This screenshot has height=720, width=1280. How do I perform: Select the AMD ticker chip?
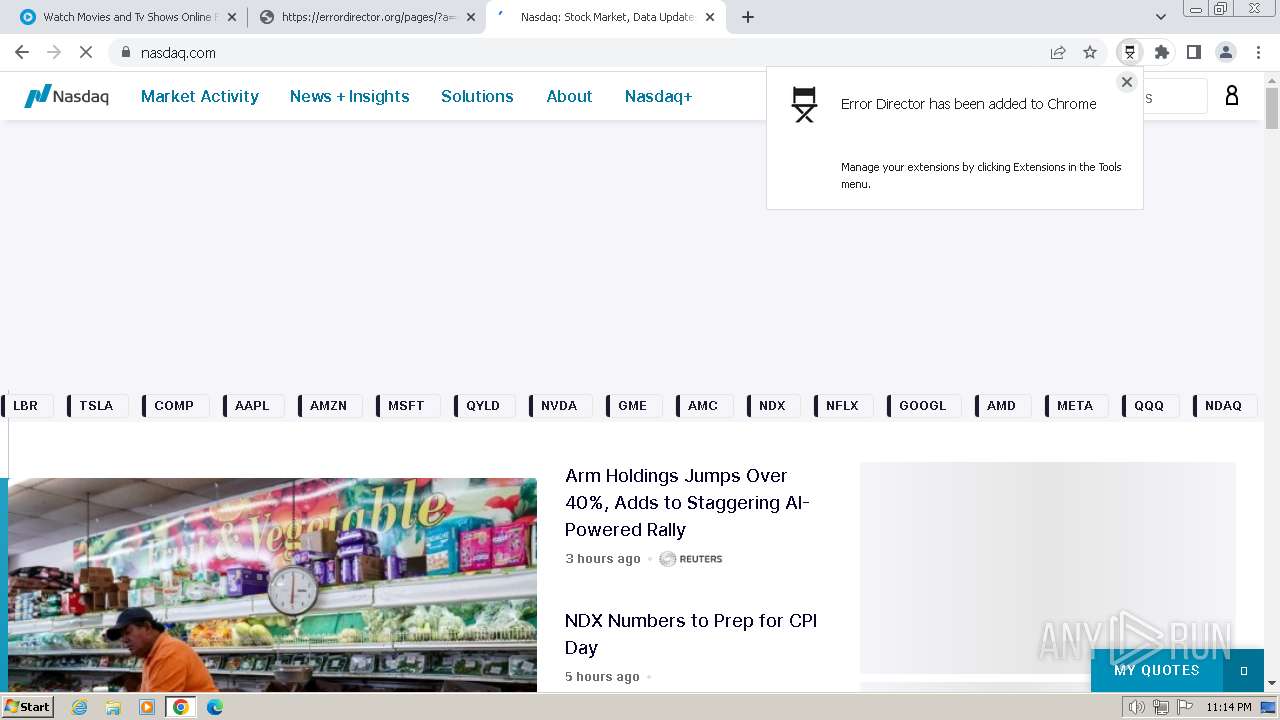click(x=1001, y=405)
